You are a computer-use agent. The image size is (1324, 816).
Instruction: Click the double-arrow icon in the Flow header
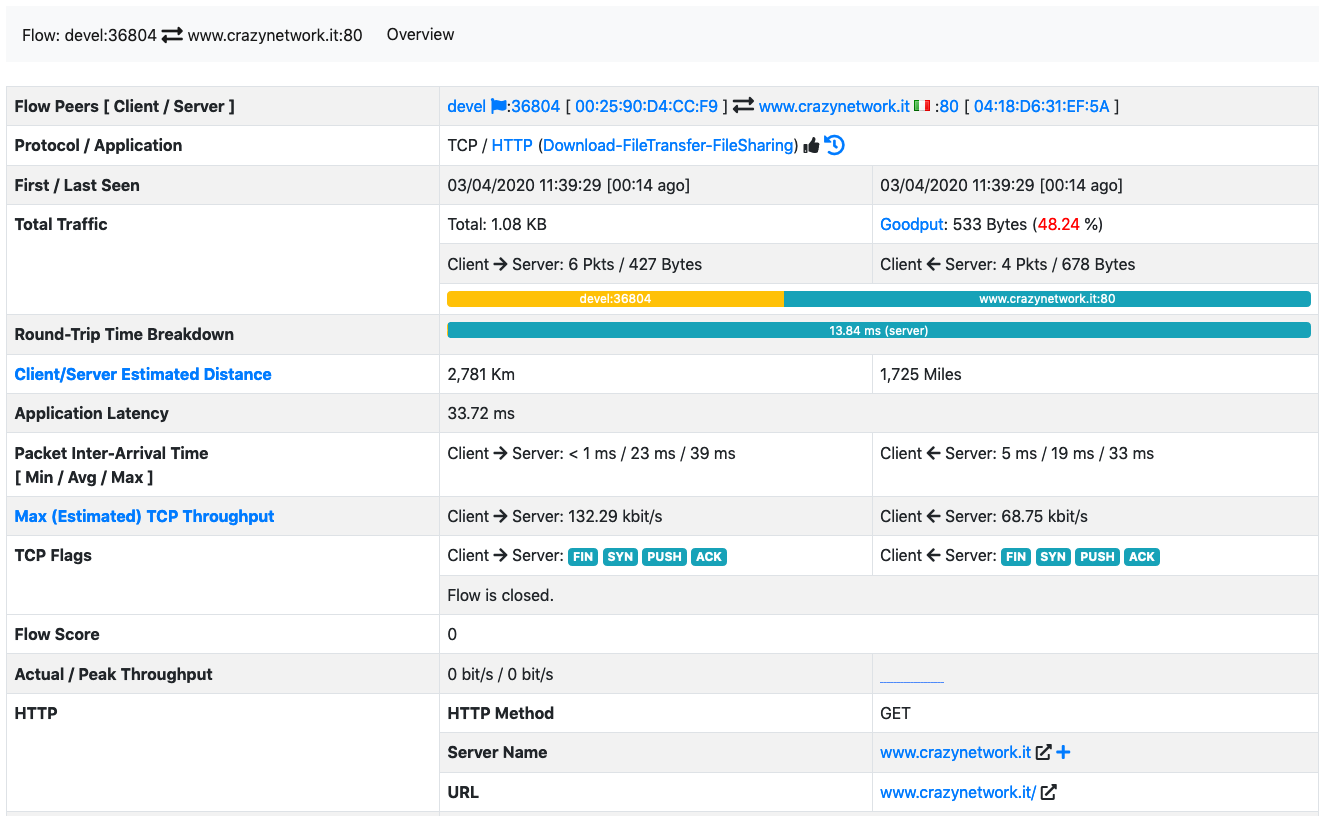click(x=172, y=35)
